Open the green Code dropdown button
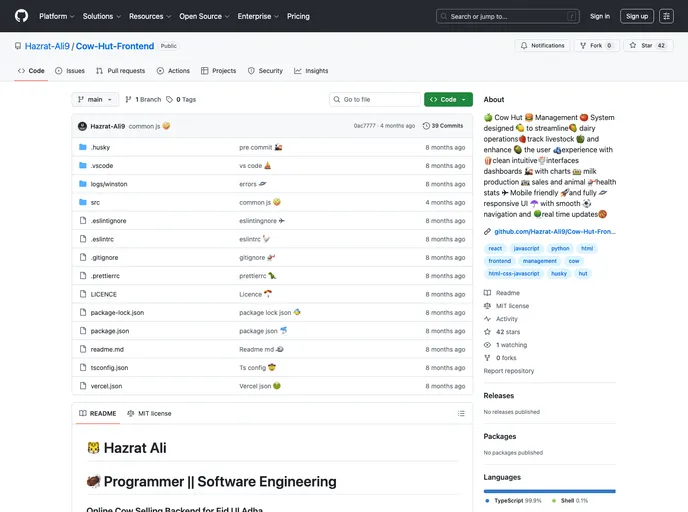Image resolution: width=688 pixels, height=512 pixels. click(x=448, y=100)
